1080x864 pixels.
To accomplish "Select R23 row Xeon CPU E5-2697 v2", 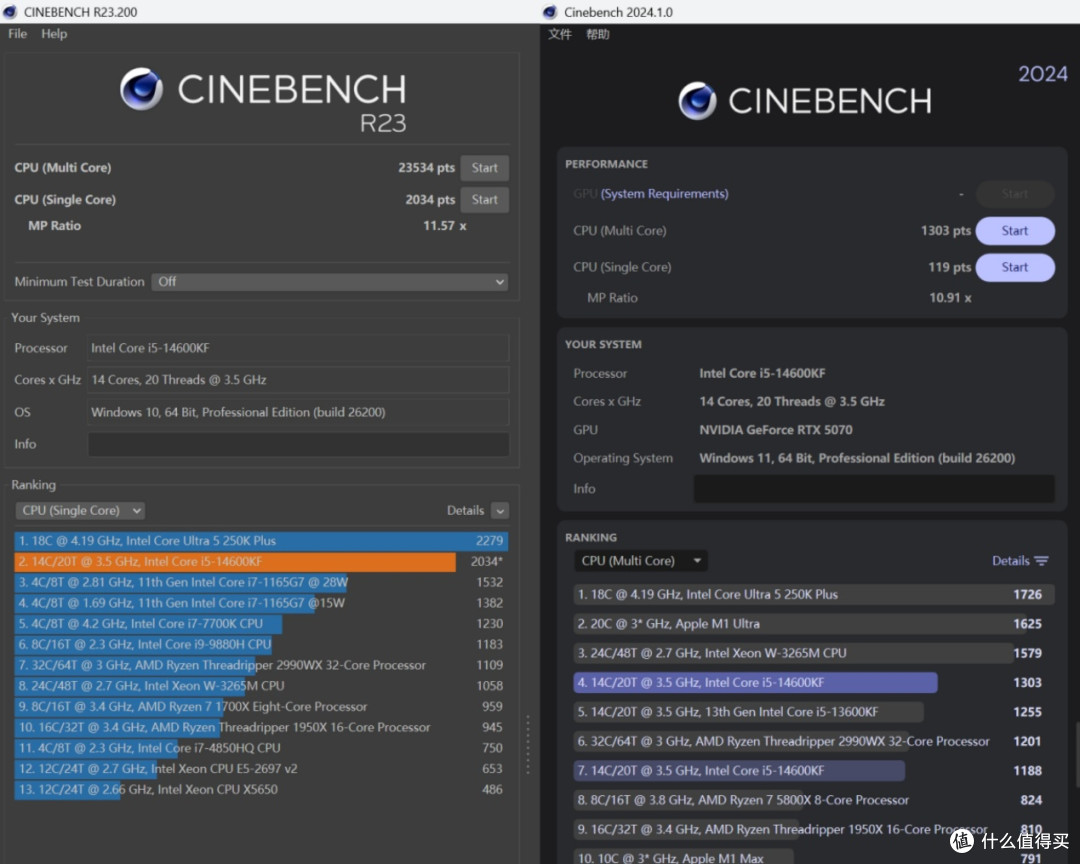I will tap(261, 768).
